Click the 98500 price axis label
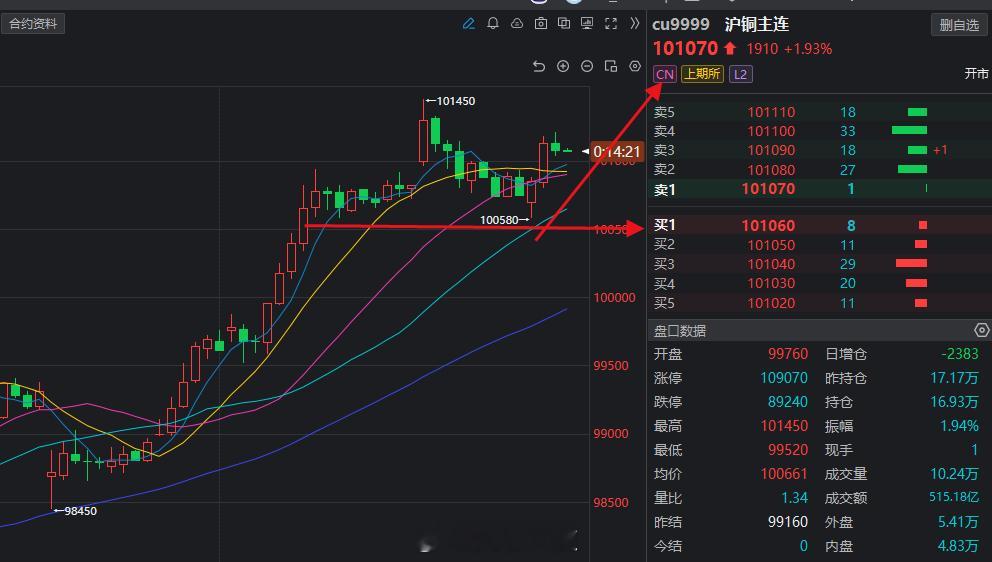 (x=611, y=503)
